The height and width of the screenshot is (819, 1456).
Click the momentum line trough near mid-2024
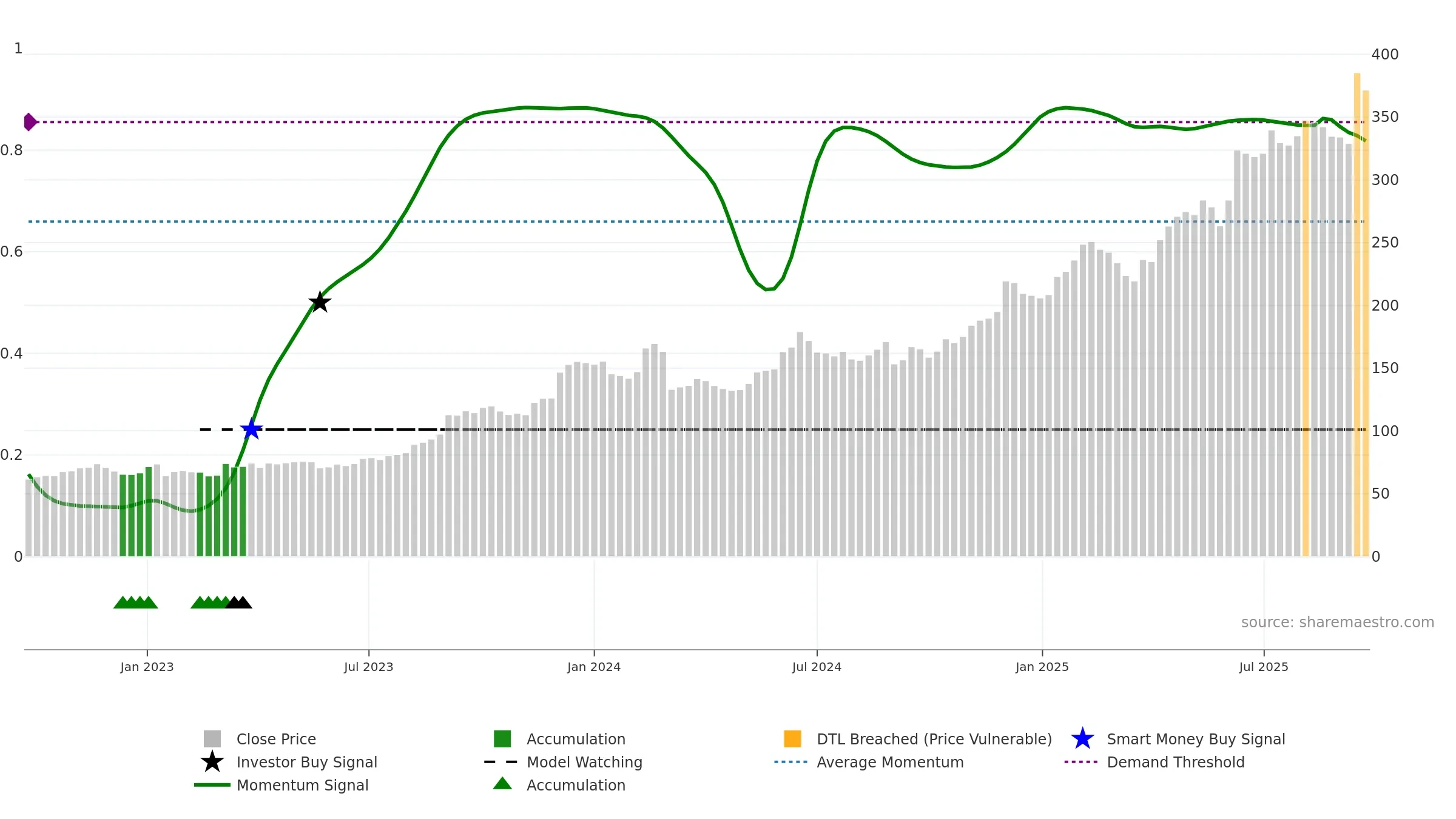(768, 289)
